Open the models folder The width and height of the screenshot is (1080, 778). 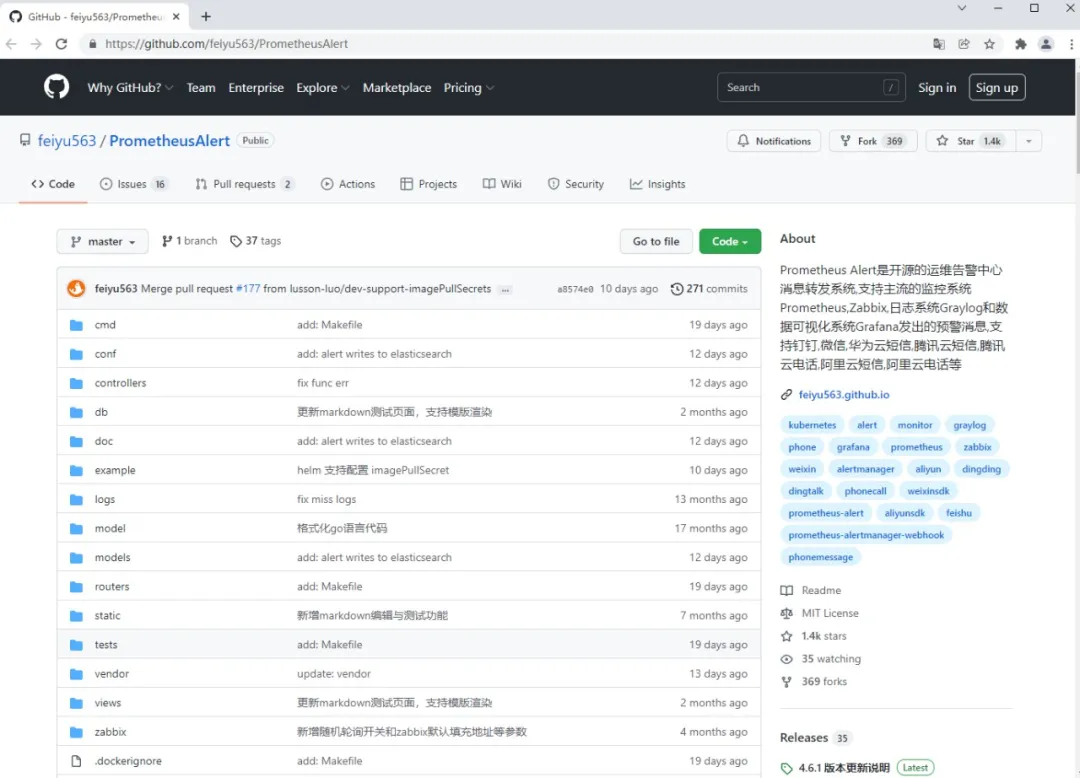(112, 558)
